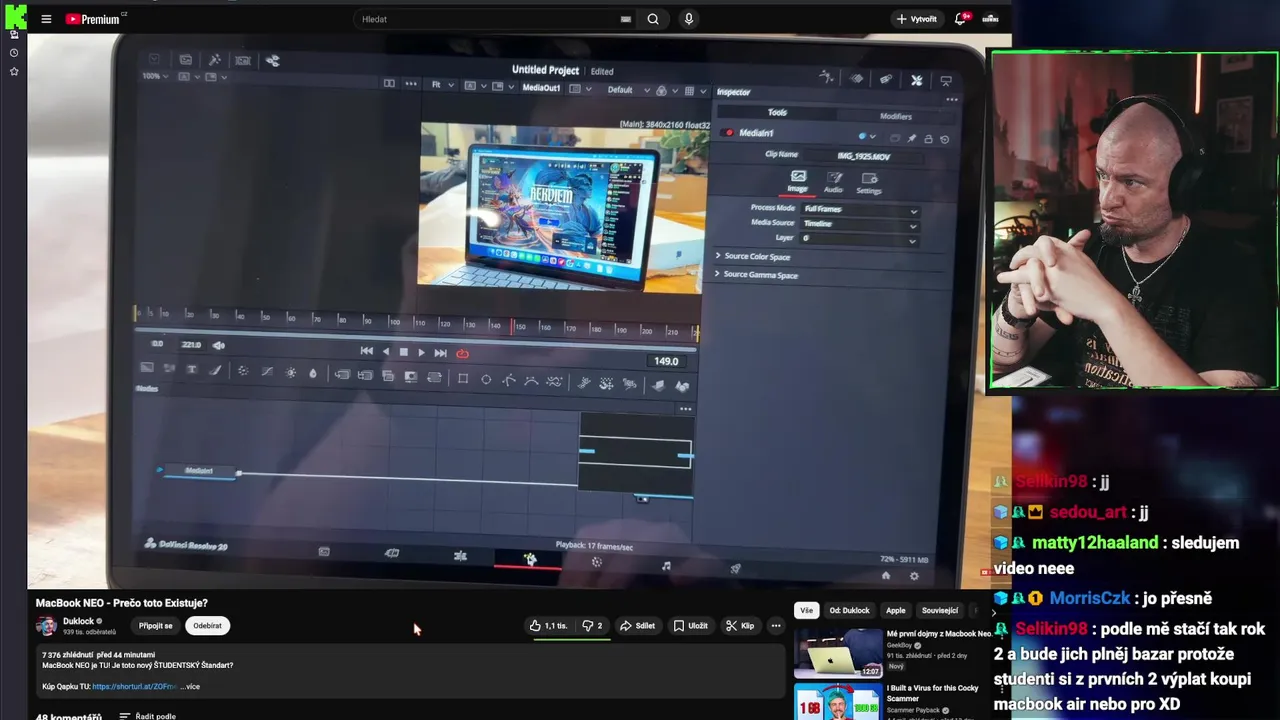The image size is (1280, 720).
Task: Select the Ellipse mask tool in Fusion
Action: [x=486, y=379]
